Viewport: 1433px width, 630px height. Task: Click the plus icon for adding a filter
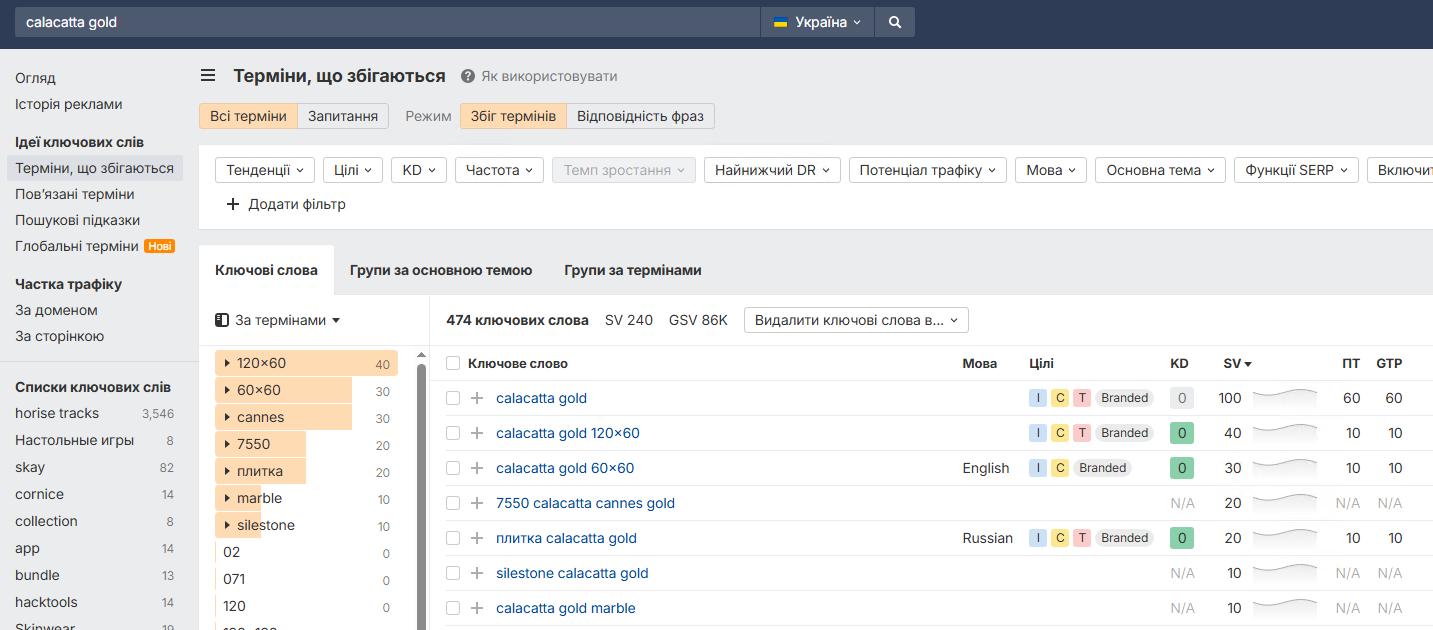(233, 204)
